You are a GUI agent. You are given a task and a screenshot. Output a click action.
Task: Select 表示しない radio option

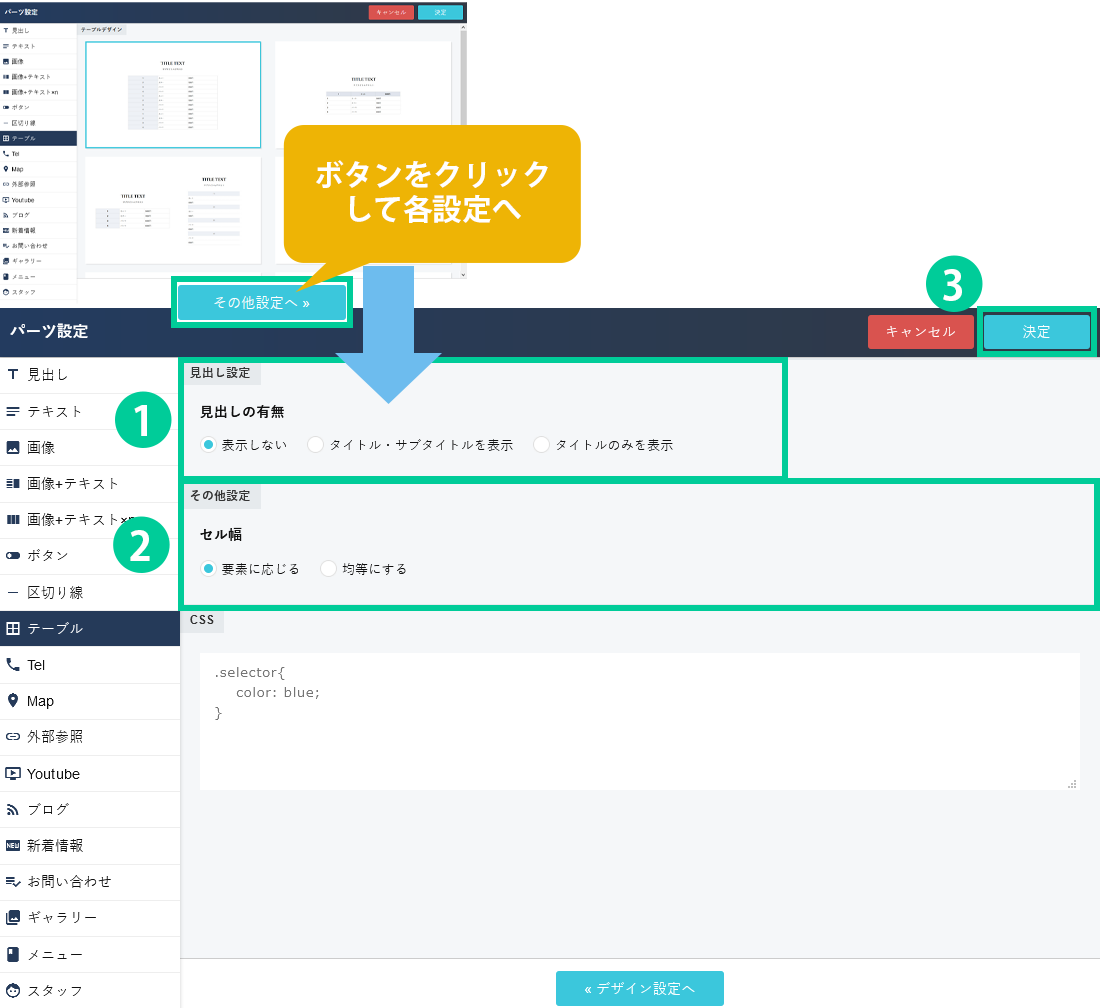pyautogui.click(x=208, y=445)
